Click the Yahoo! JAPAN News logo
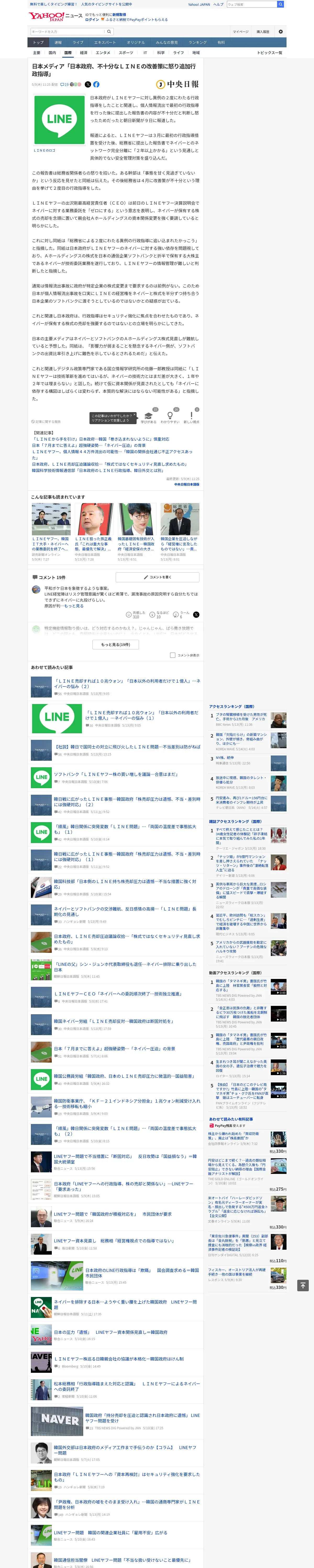This screenshot has height=1568, width=314. 55,16
